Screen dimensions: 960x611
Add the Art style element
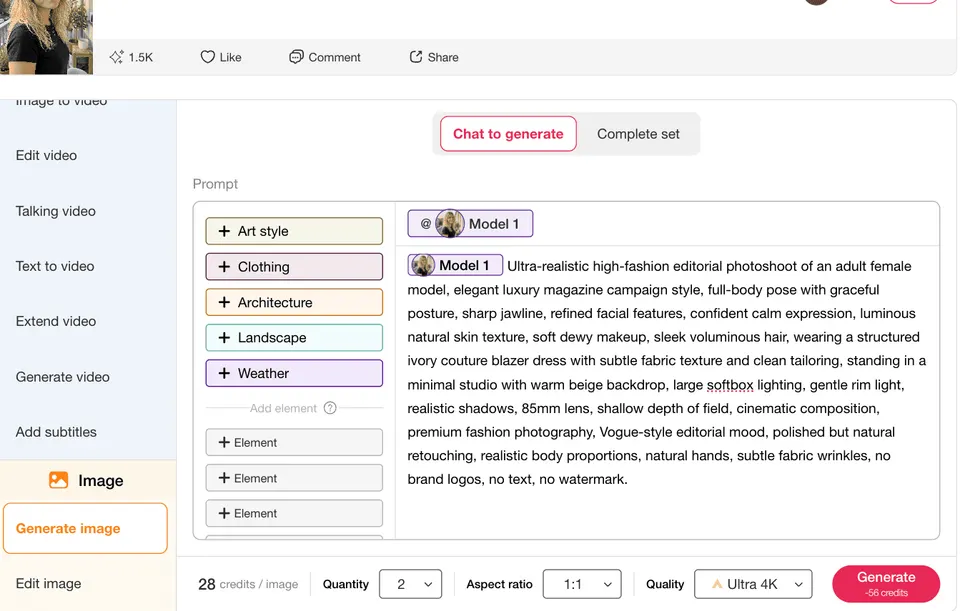[294, 231]
